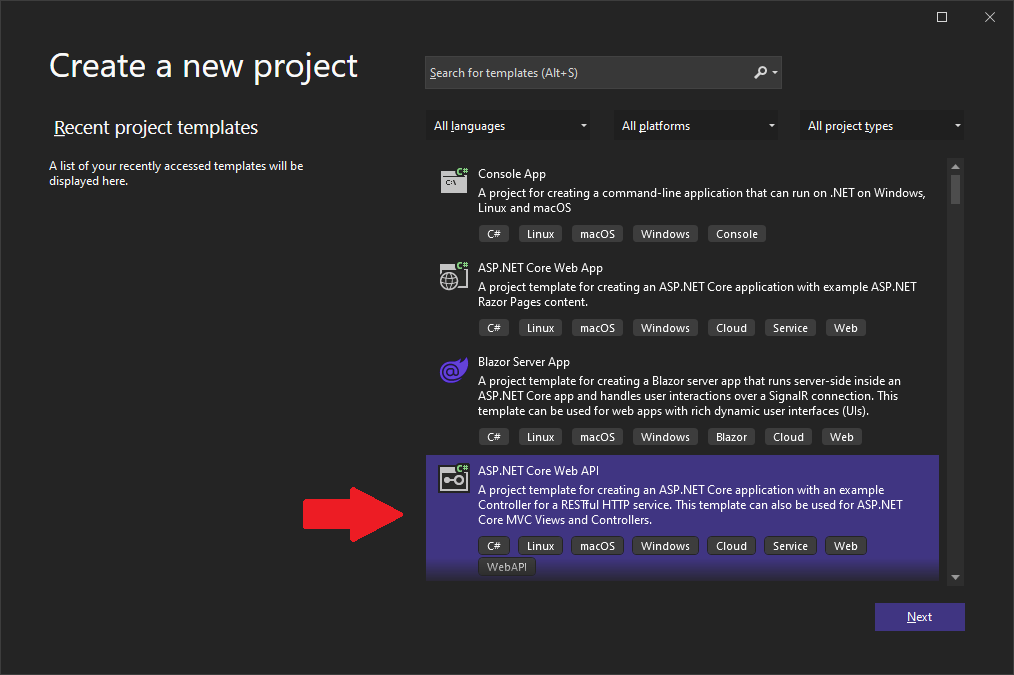Screen dimensions: 1014x675
Task: Open the All project types dropdown
Action: point(881,125)
